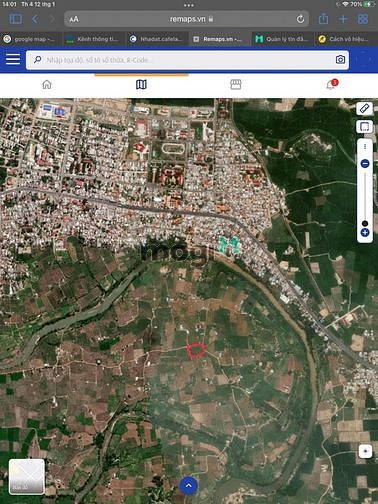Screen dimensions: 378x504
Task: Locate my current position
Action: 365,451
